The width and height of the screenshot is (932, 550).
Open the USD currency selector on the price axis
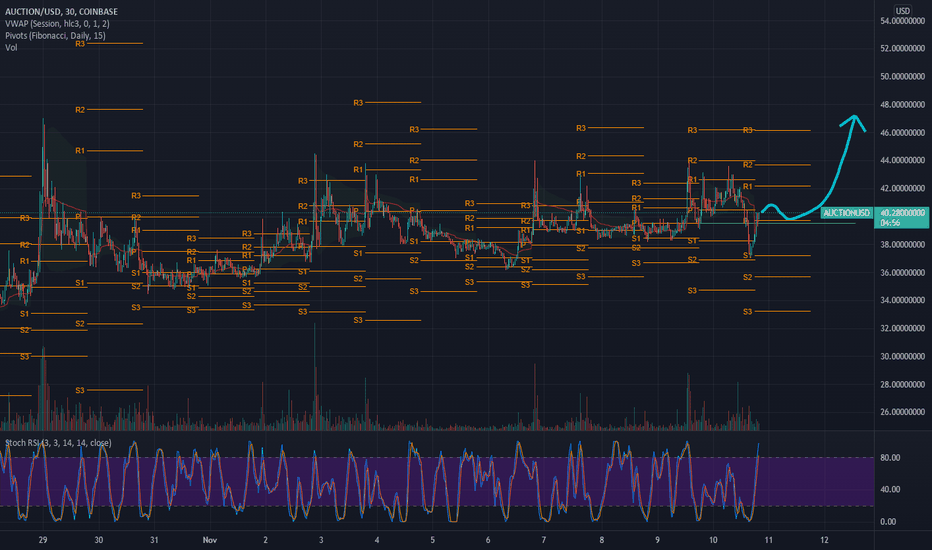(903, 11)
